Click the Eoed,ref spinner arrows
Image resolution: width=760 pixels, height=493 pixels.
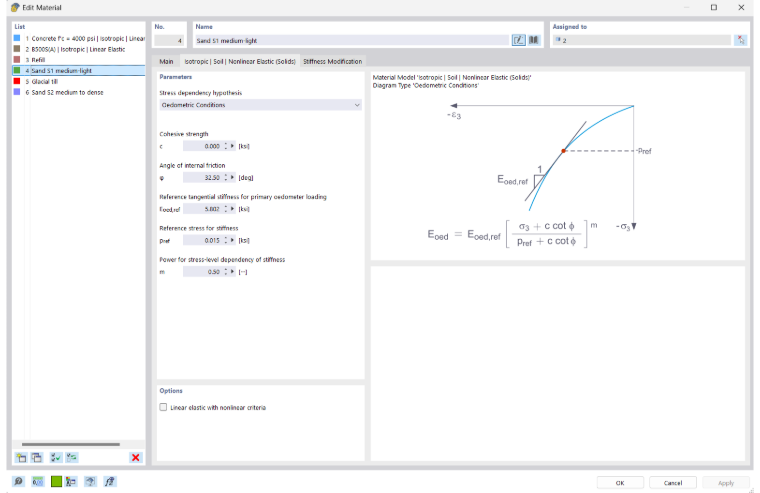225,209
